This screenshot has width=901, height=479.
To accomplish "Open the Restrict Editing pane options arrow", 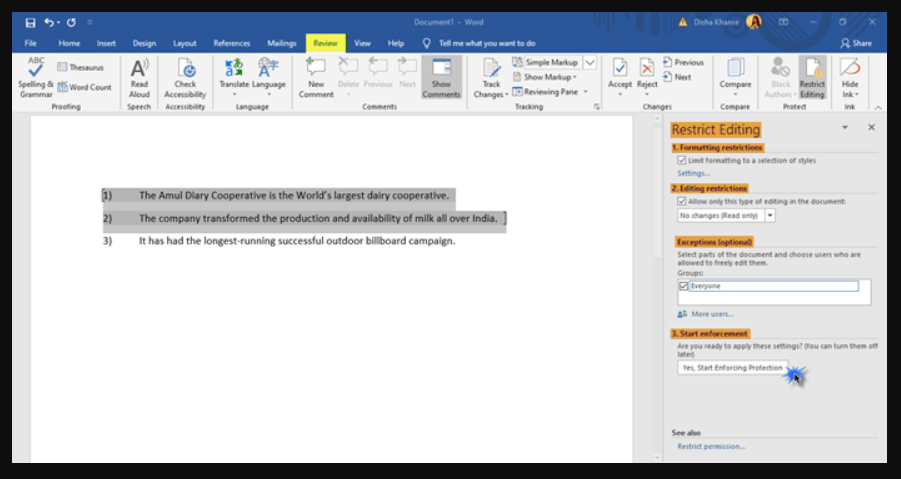I will pyautogui.click(x=845, y=128).
